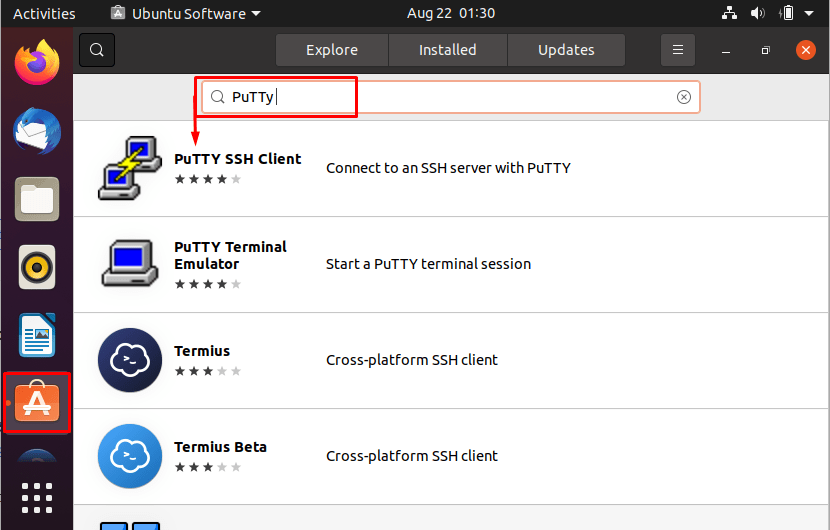This screenshot has width=830, height=530.
Task: Click star rating of Termius
Action: 208,371
